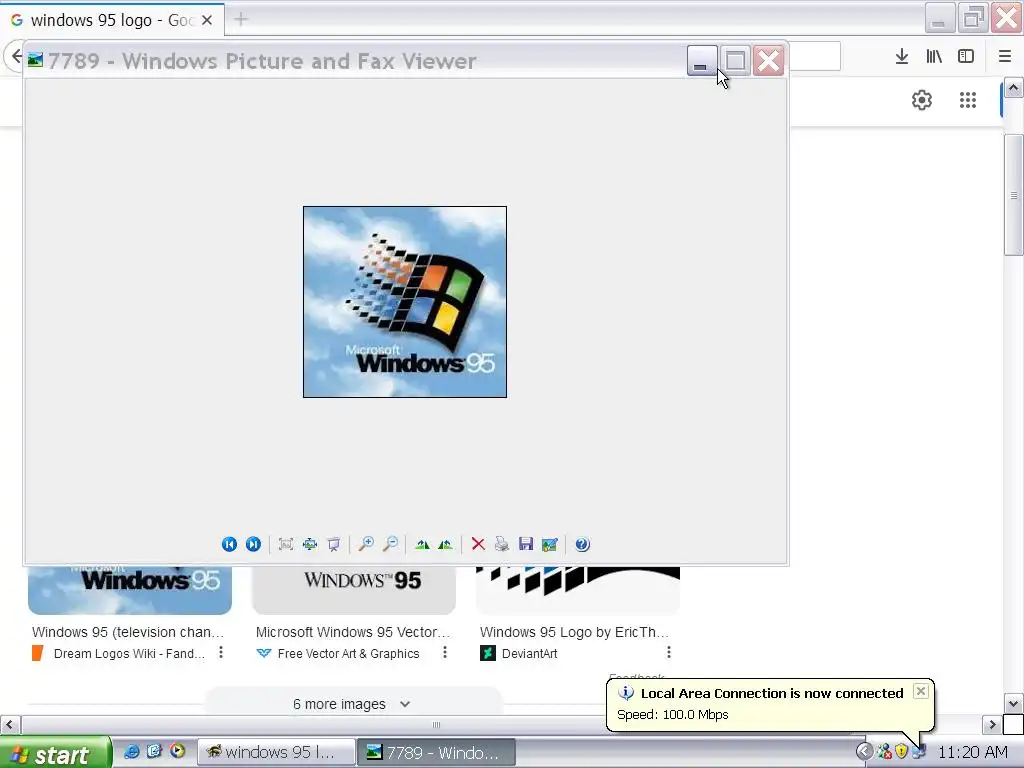Minimize Picture and Fax Viewer window
Screen dimensions: 1024x768
click(702, 61)
